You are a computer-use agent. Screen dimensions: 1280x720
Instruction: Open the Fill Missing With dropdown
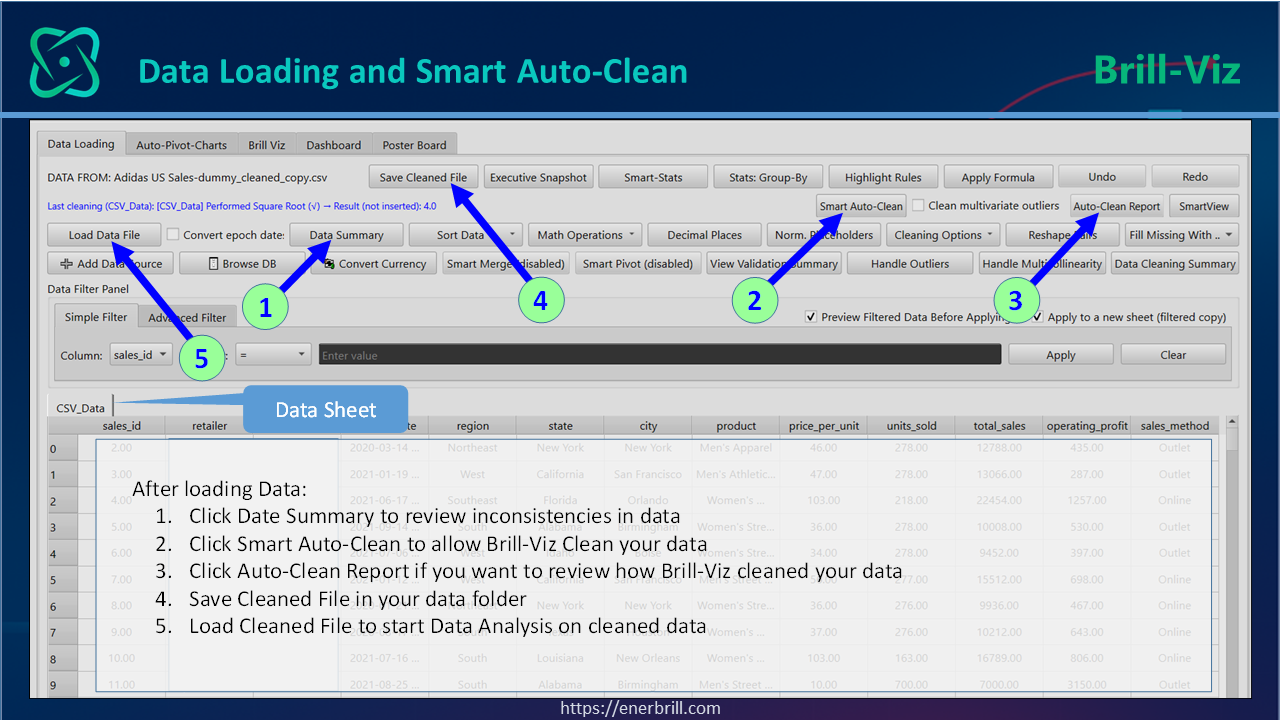click(1181, 235)
